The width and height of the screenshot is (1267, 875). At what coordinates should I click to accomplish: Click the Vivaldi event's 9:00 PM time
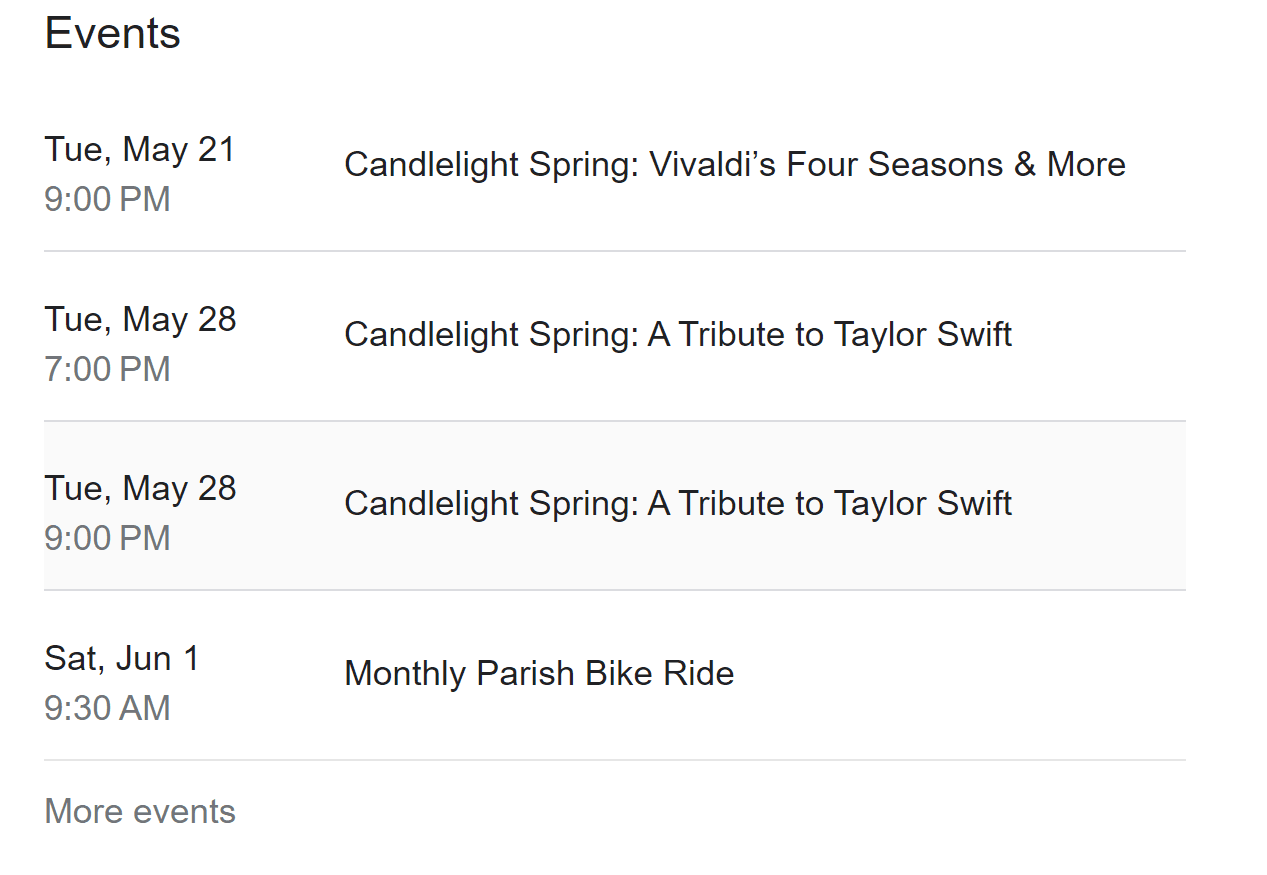pyautogui.click(x=107, y=199)
